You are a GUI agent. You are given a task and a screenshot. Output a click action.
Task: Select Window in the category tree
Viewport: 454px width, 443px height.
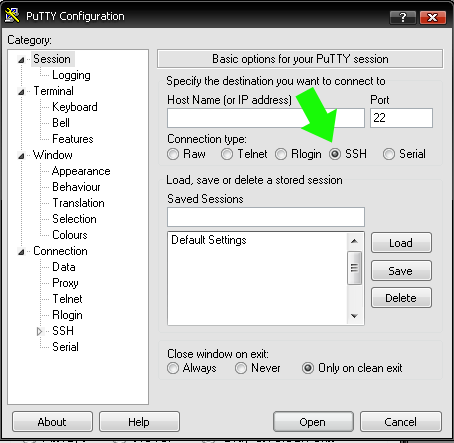(53, 155)
